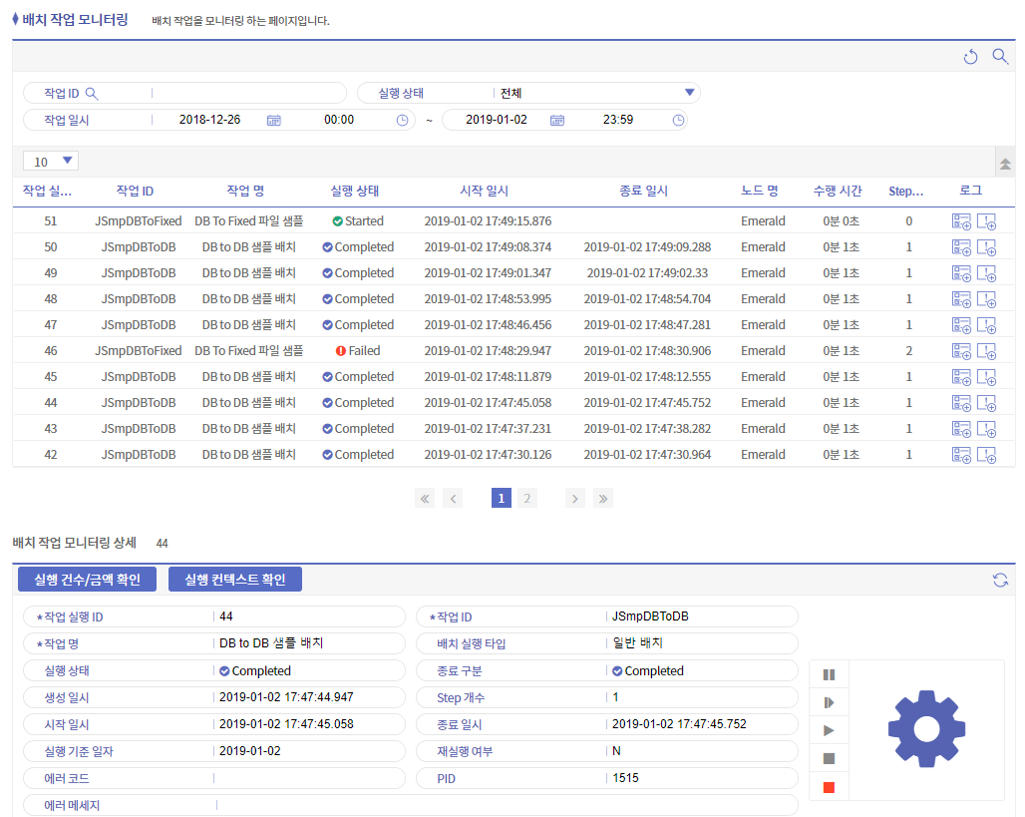Sort by 작업 ID column header
Screen dimensions: 1025x817
[135, 191]
